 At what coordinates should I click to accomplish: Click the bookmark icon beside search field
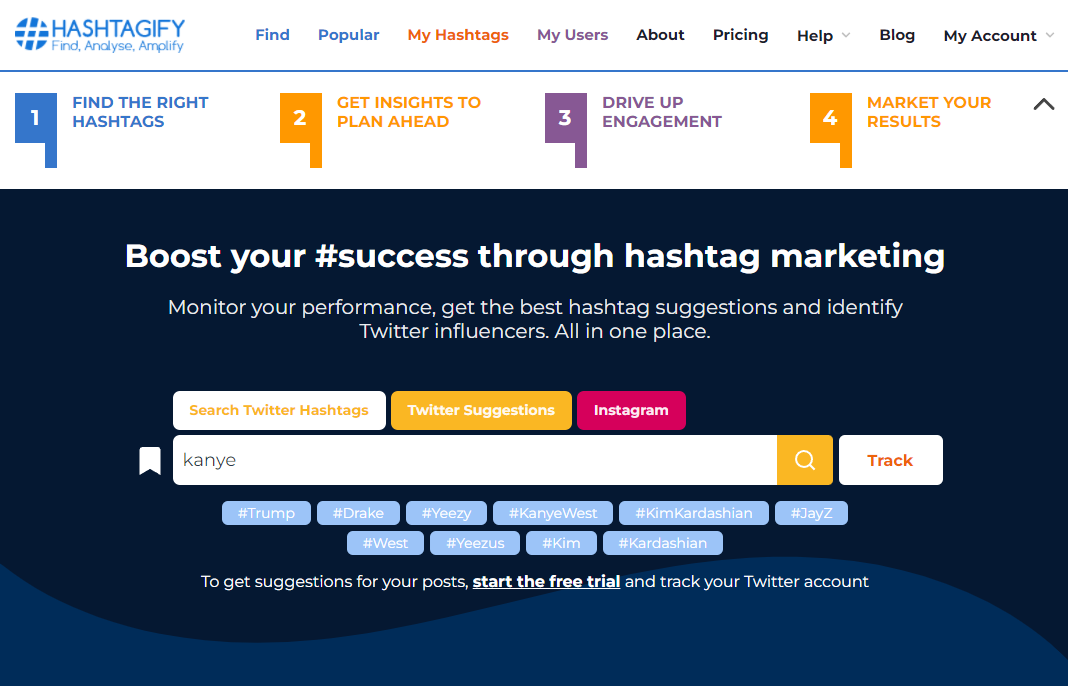(150, 461)
